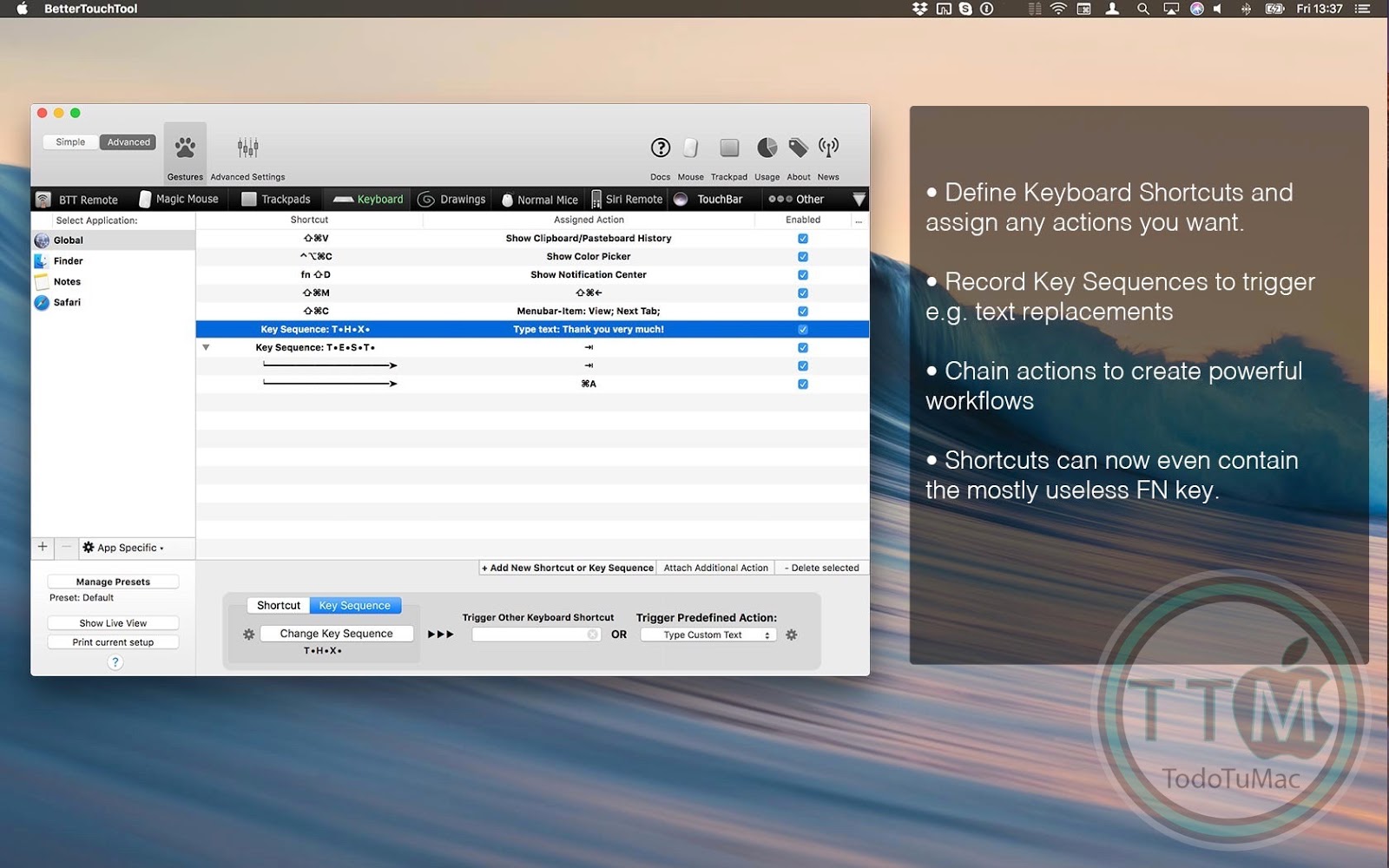1389x868 pixels.
Task: Select the Key Sequence T•H•X• row
Action: (x=532, y=330)
